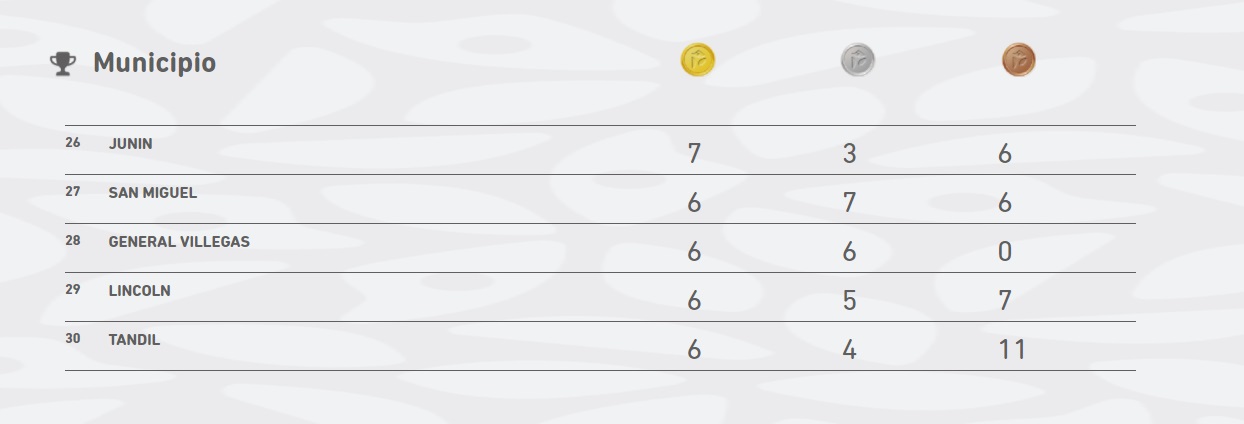1244x424 pixels.
Task: Click SAN MIGUEL's silver count 7
Action: tap(849, 203)
